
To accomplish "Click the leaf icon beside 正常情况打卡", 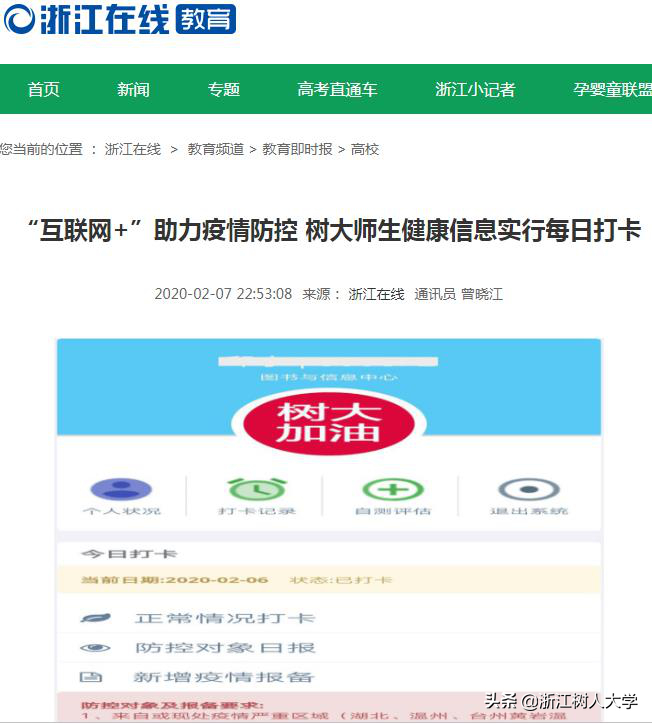I will pos(95,618).
